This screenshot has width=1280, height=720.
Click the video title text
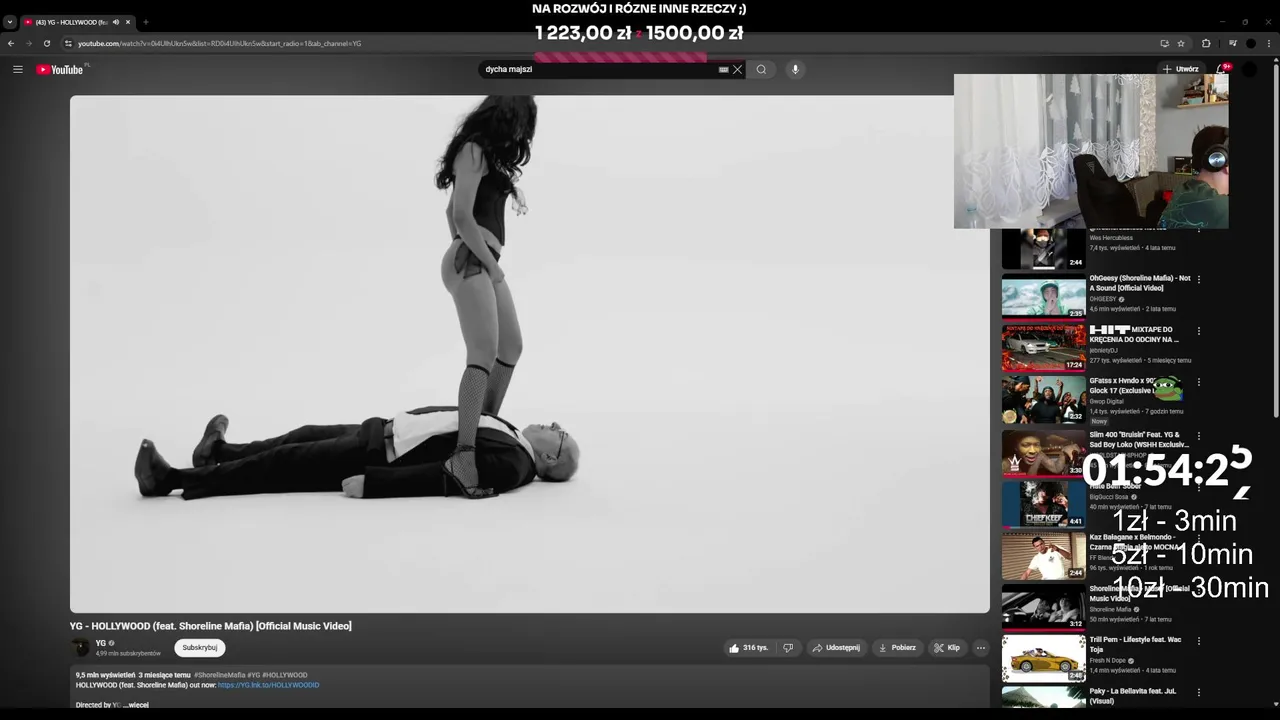click(x=210, y=626)
